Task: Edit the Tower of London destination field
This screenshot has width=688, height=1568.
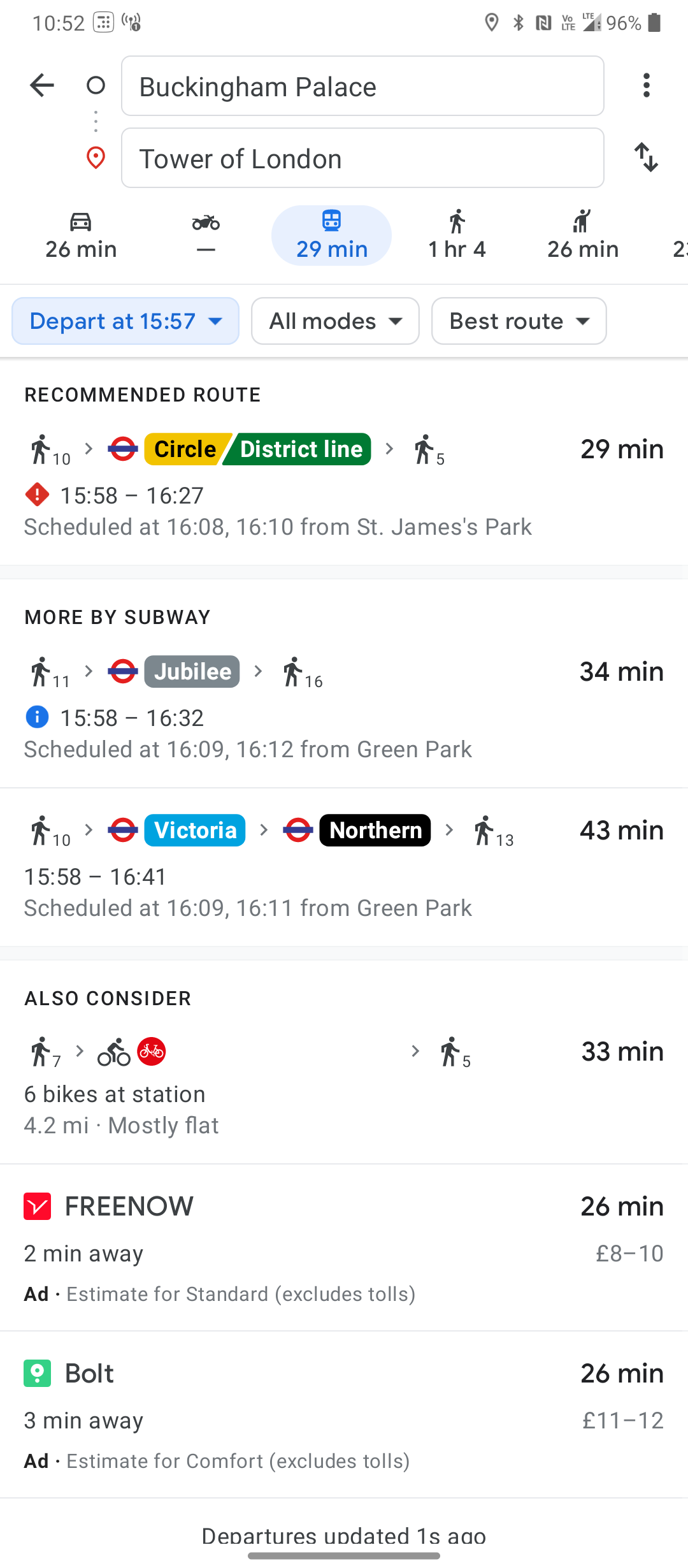Action: coord(362,158)
